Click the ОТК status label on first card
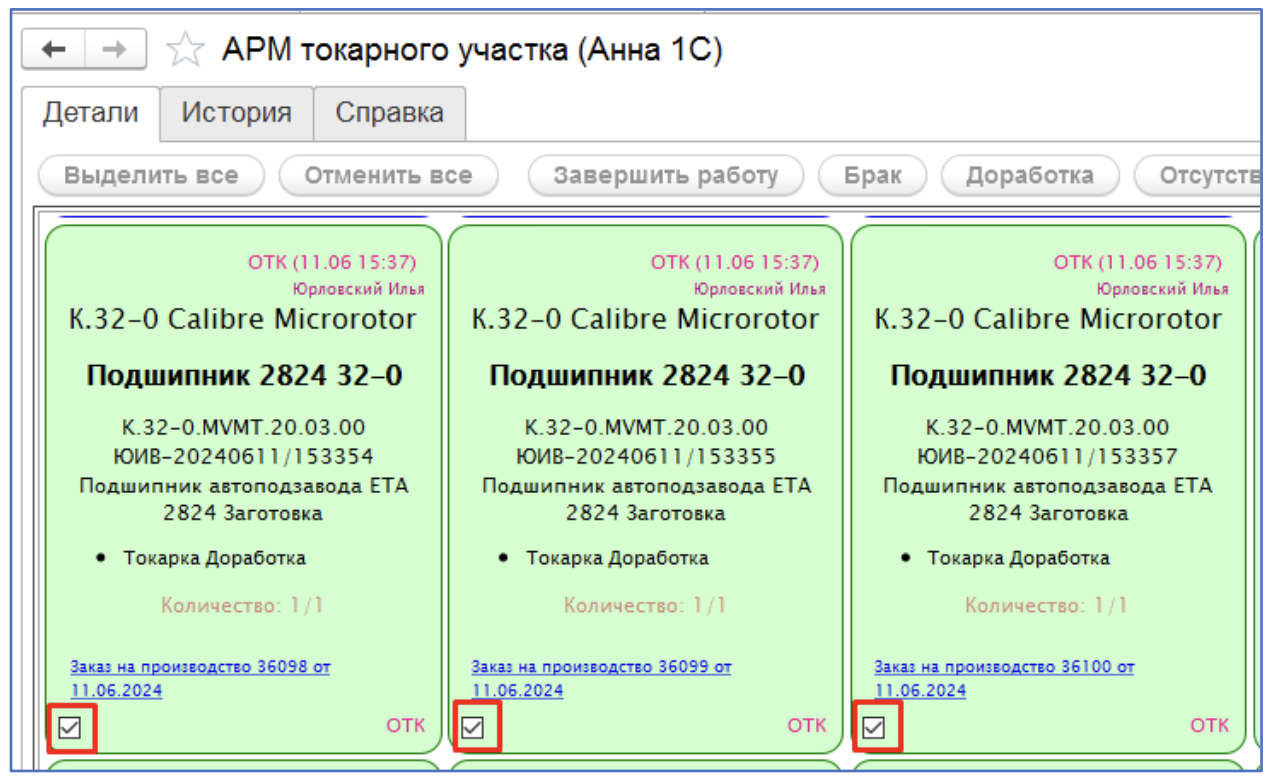1278x782 pixels. 405,726
